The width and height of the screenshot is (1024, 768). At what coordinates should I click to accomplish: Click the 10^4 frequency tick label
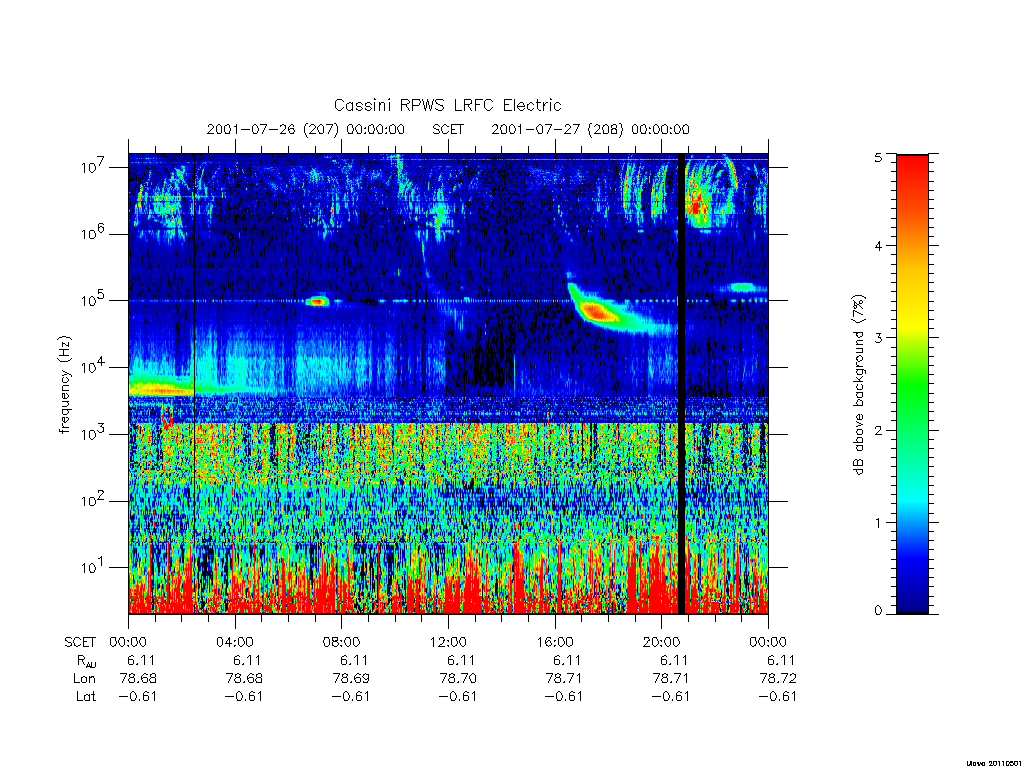[94, 367]
